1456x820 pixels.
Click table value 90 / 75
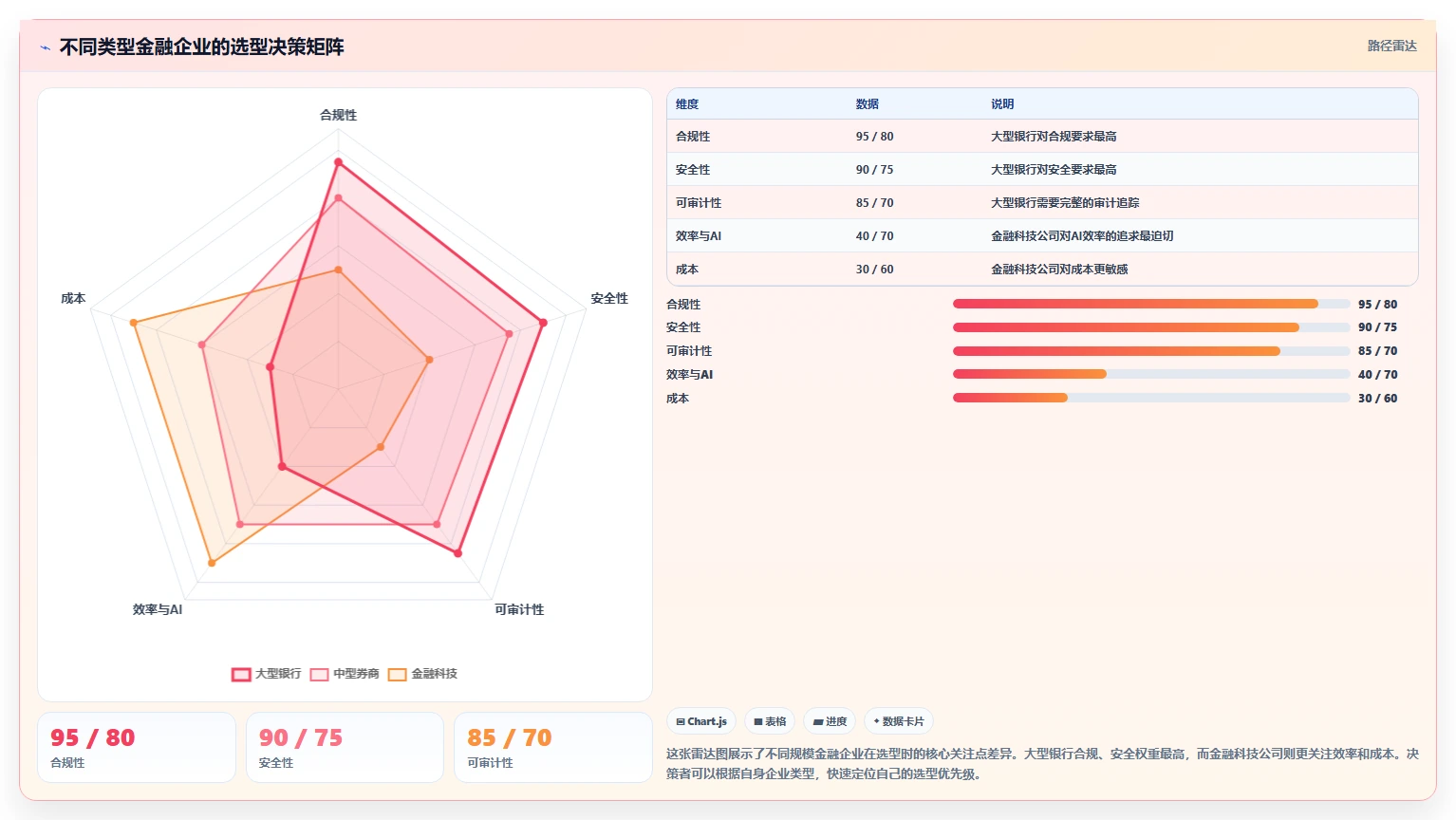(x=874, y=170)
